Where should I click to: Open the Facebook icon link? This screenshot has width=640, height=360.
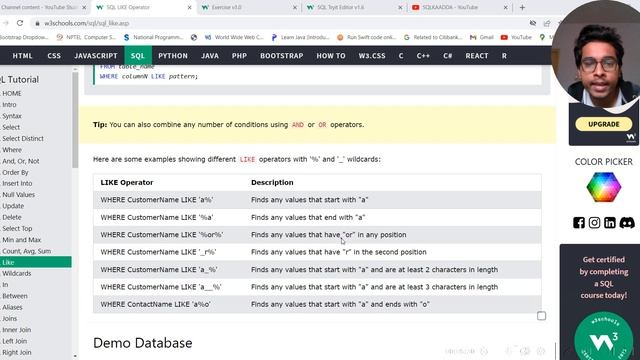[x=579, y=222]
